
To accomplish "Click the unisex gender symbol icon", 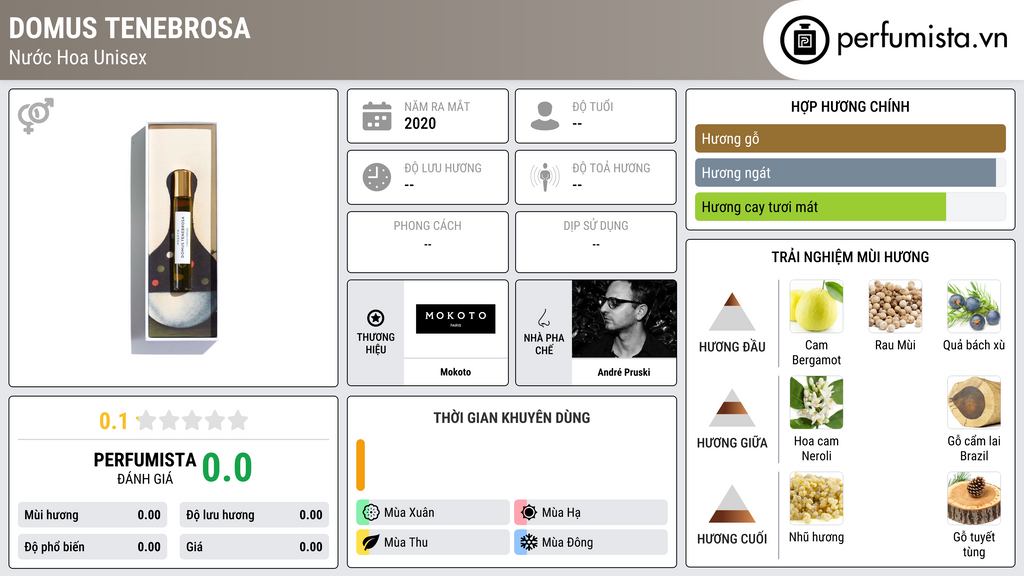I will [x=35, y=116].
